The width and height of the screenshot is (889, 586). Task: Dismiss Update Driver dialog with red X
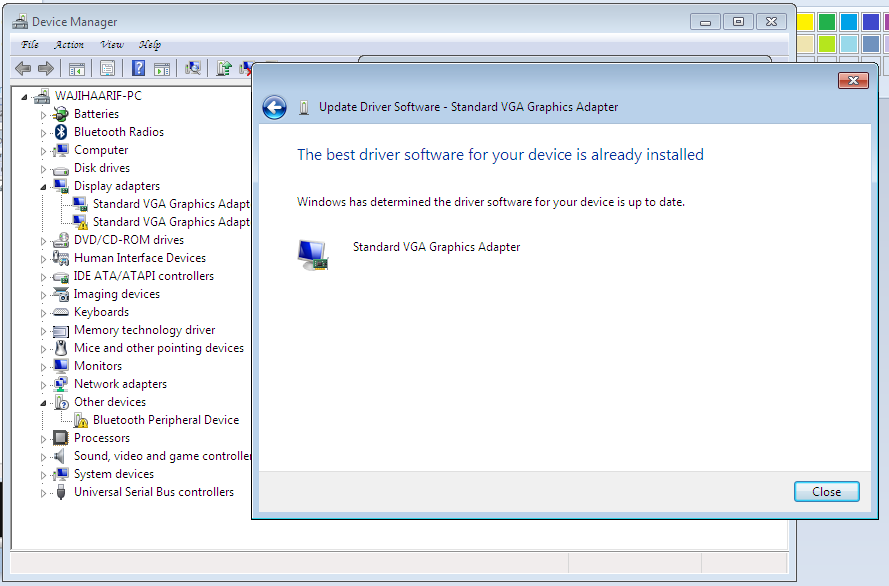(853, 80)
